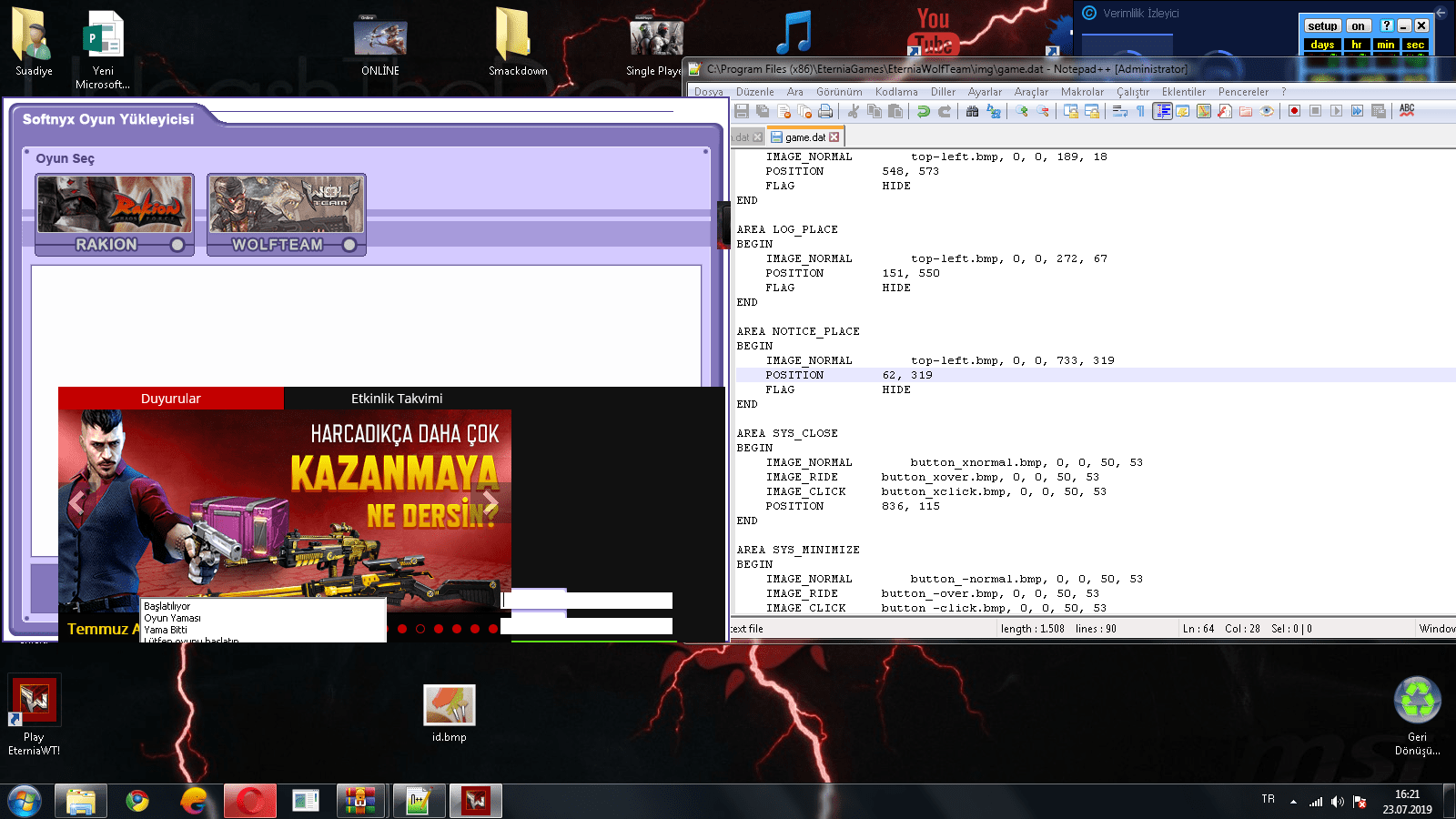Screen dimensions: 1456x819
Task: Cut selection with the scissors icon
Action: [854, 111]
